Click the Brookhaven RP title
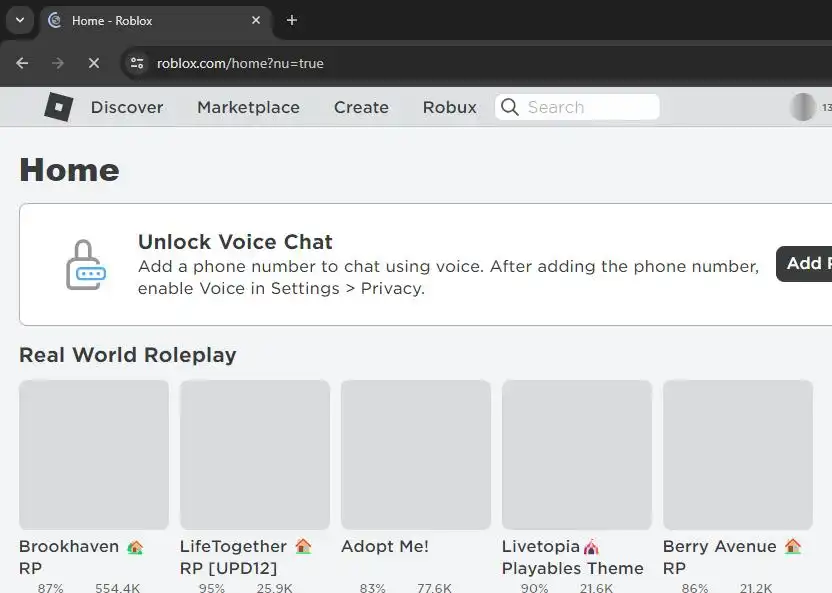 (81, 557)
